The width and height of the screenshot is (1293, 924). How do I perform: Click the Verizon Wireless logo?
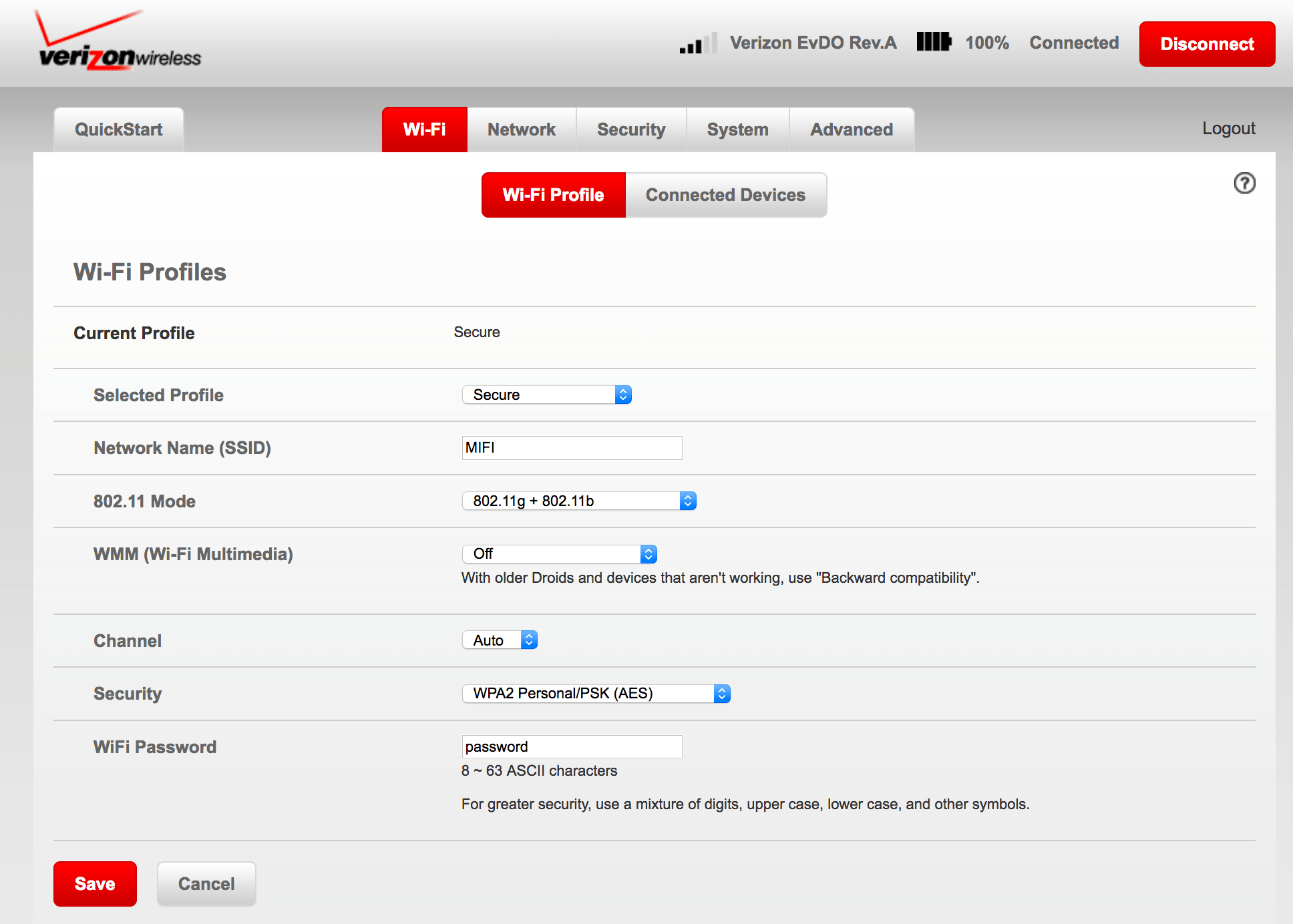(120, 42)
